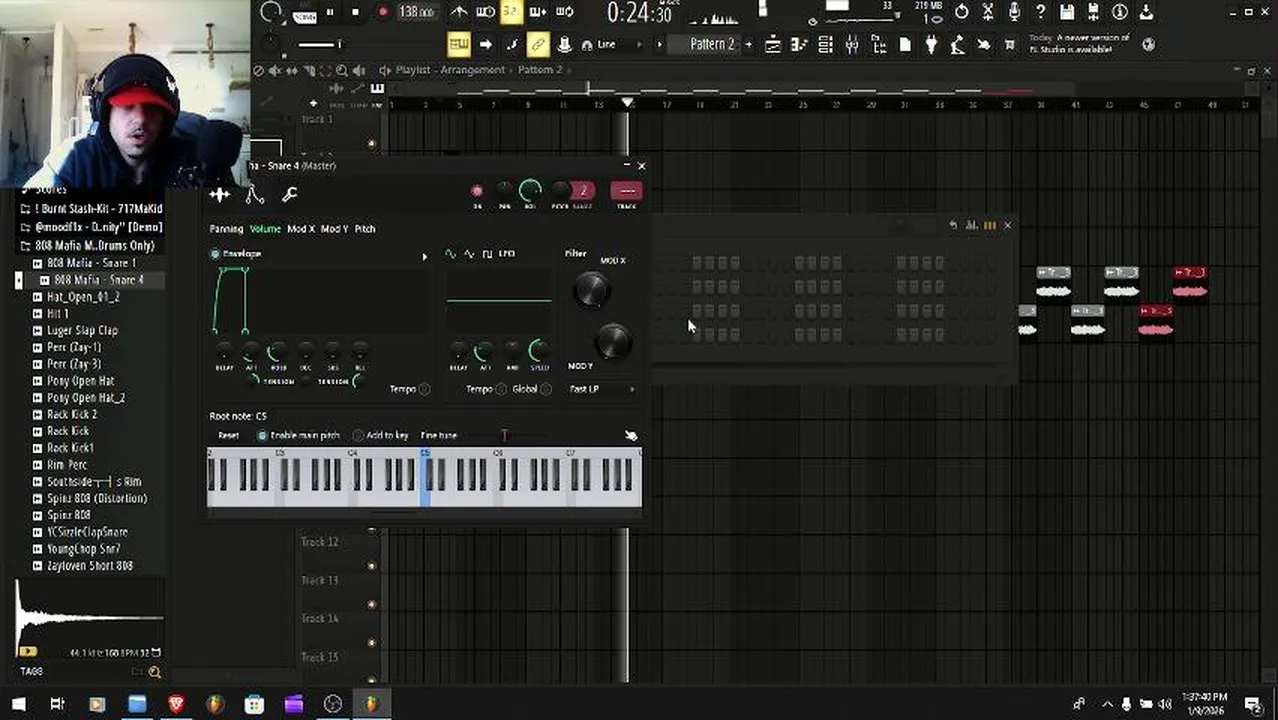Add new pattern with plus button

click(748, 44)
